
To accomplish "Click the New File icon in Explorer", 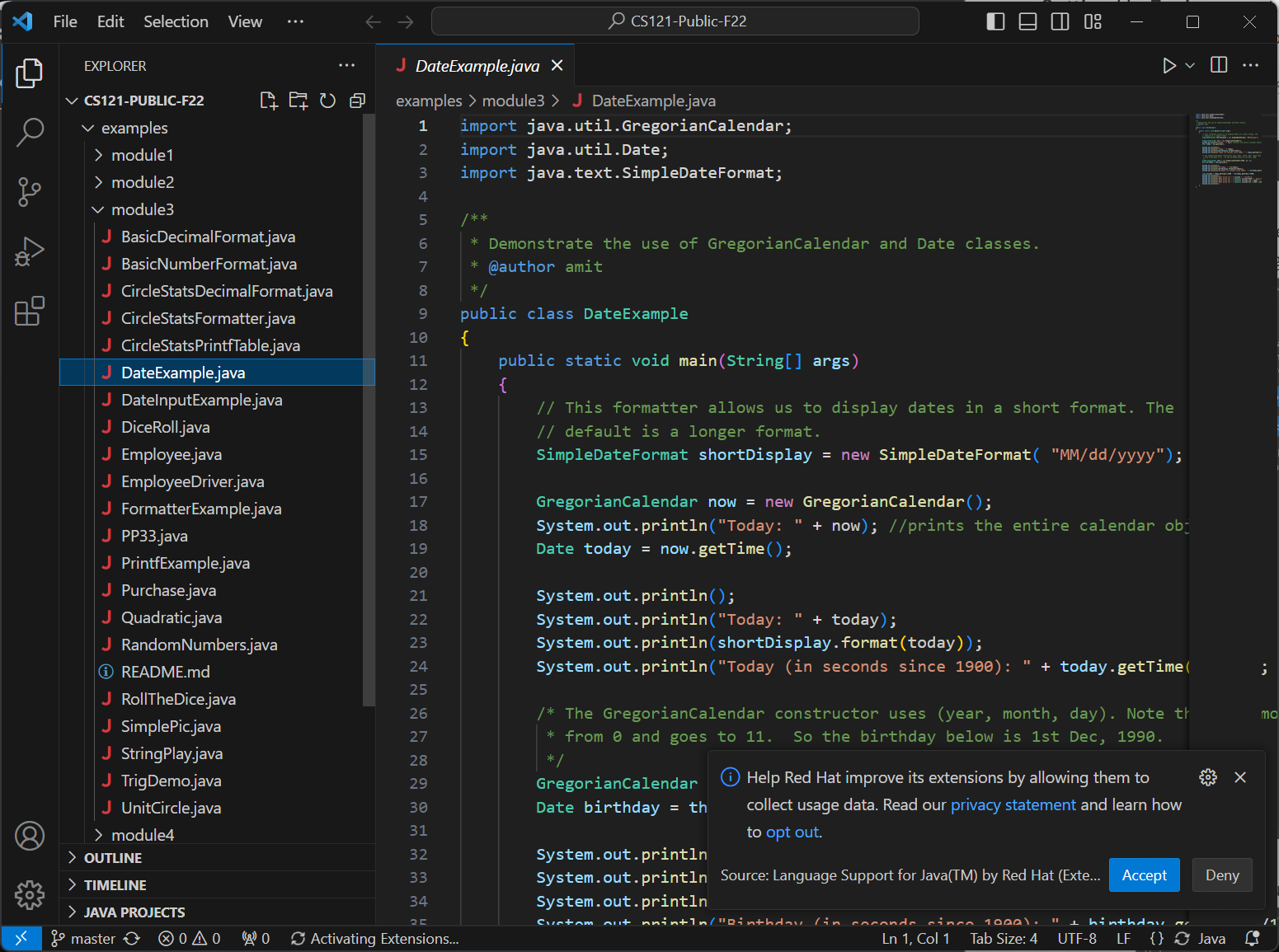I will [269, 101].
